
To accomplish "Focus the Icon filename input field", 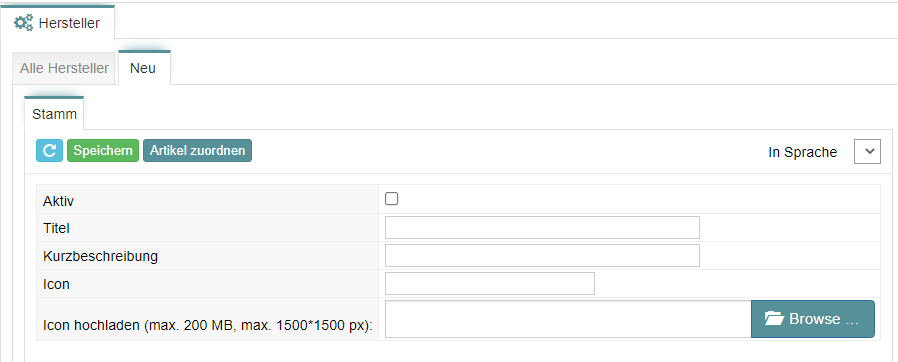I will click(x=490, y=284).
